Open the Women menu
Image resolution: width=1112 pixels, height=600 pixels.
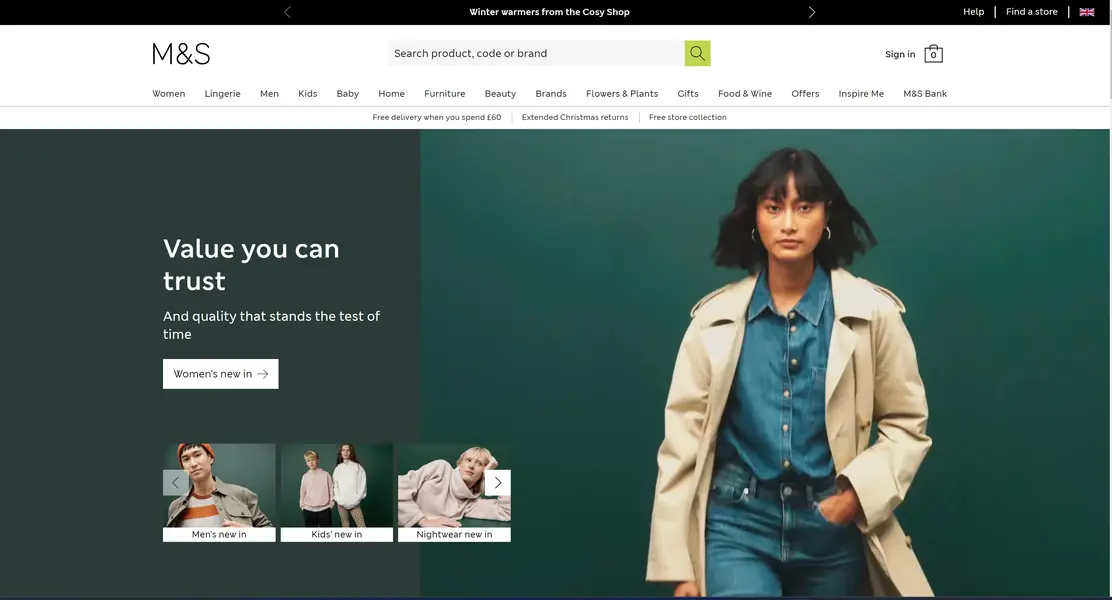coord(169,94)
